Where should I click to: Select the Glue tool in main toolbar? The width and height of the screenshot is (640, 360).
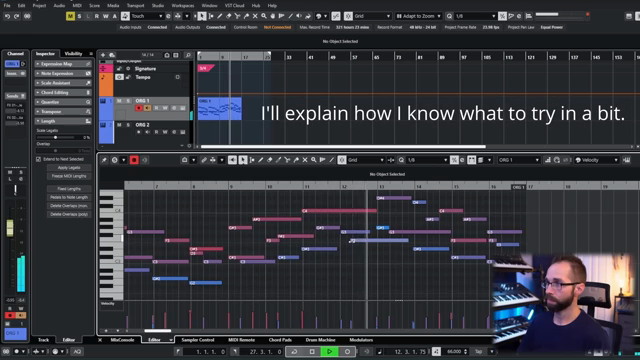click(246, 16)
